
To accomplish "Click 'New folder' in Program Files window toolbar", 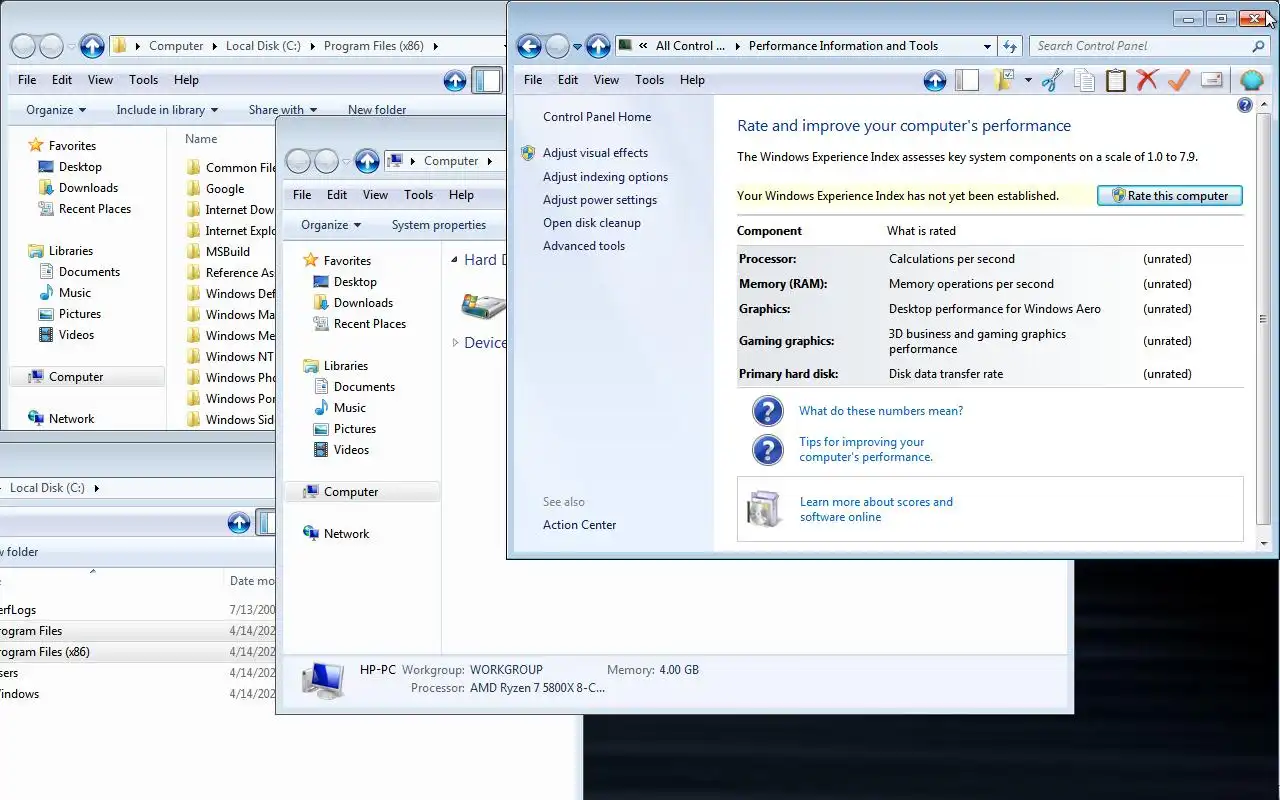I will tap(377, 110).
